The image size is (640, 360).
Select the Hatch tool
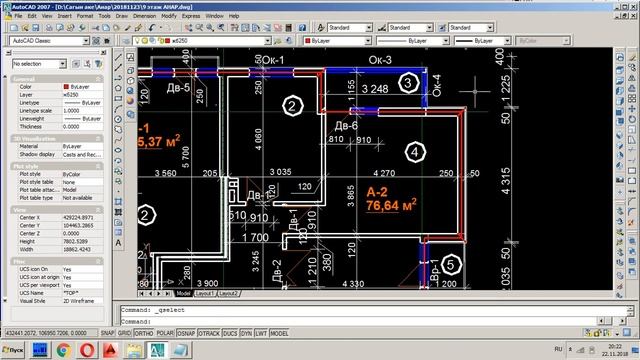[x=118, y=202]
